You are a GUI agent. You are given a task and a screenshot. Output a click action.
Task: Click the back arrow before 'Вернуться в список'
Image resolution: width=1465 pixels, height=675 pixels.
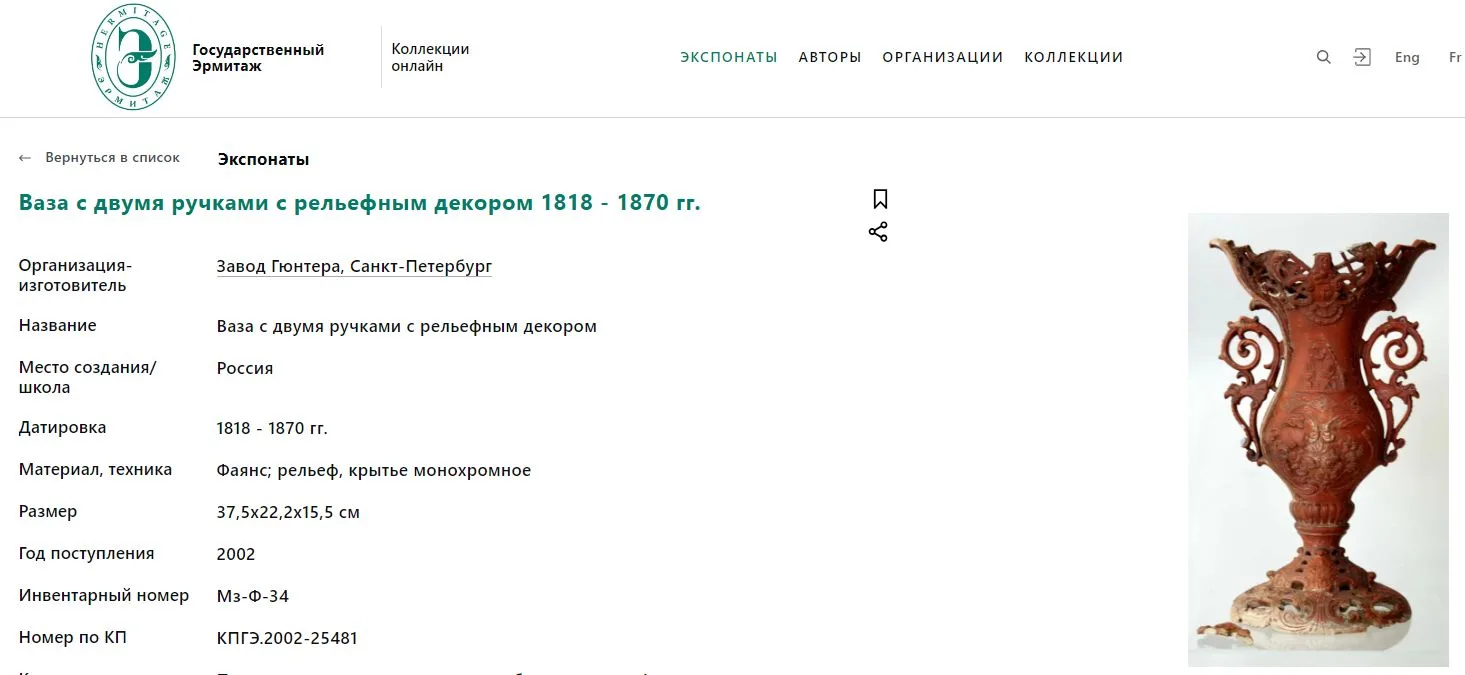click(25, 158)
